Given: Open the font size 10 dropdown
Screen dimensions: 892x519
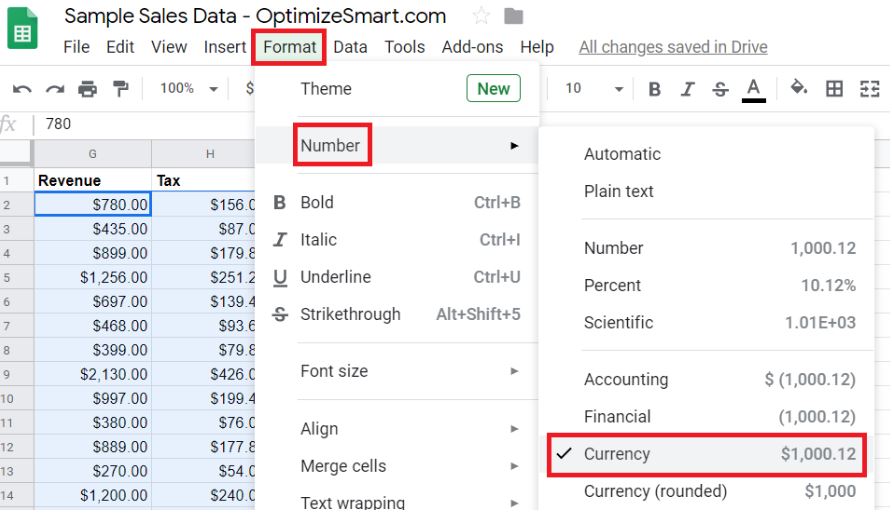Looking at the screenshot, I should [x=593, y=88].
